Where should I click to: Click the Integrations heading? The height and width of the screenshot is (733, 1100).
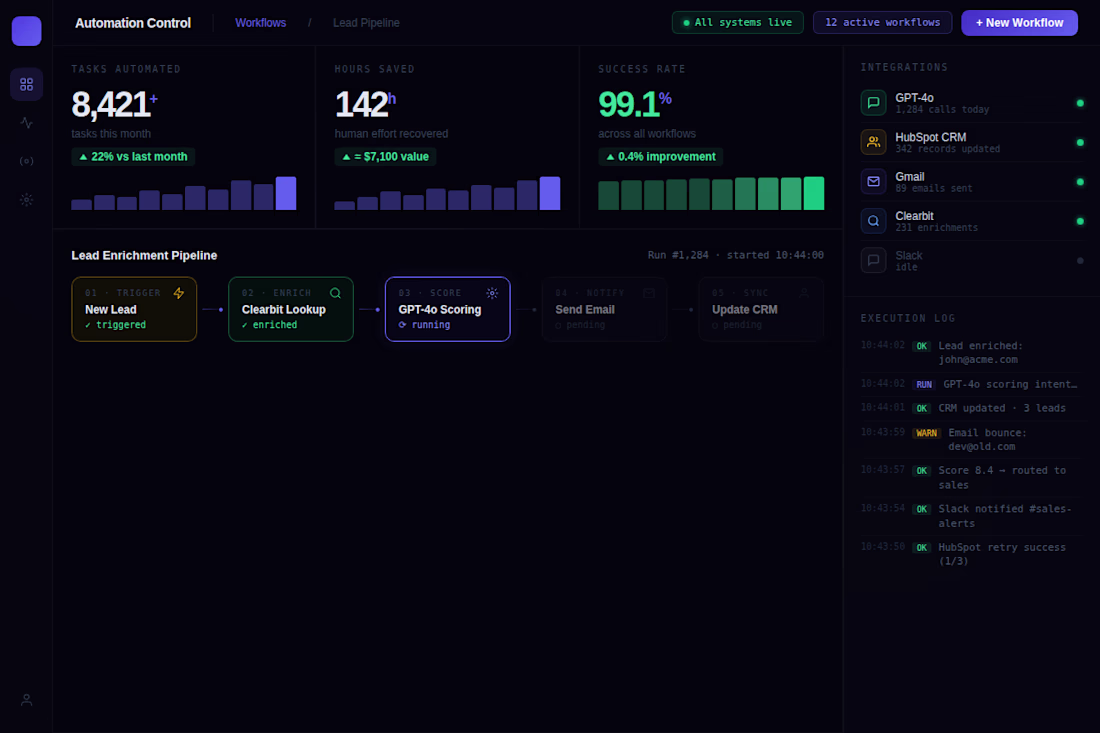(x=904, y=67)
